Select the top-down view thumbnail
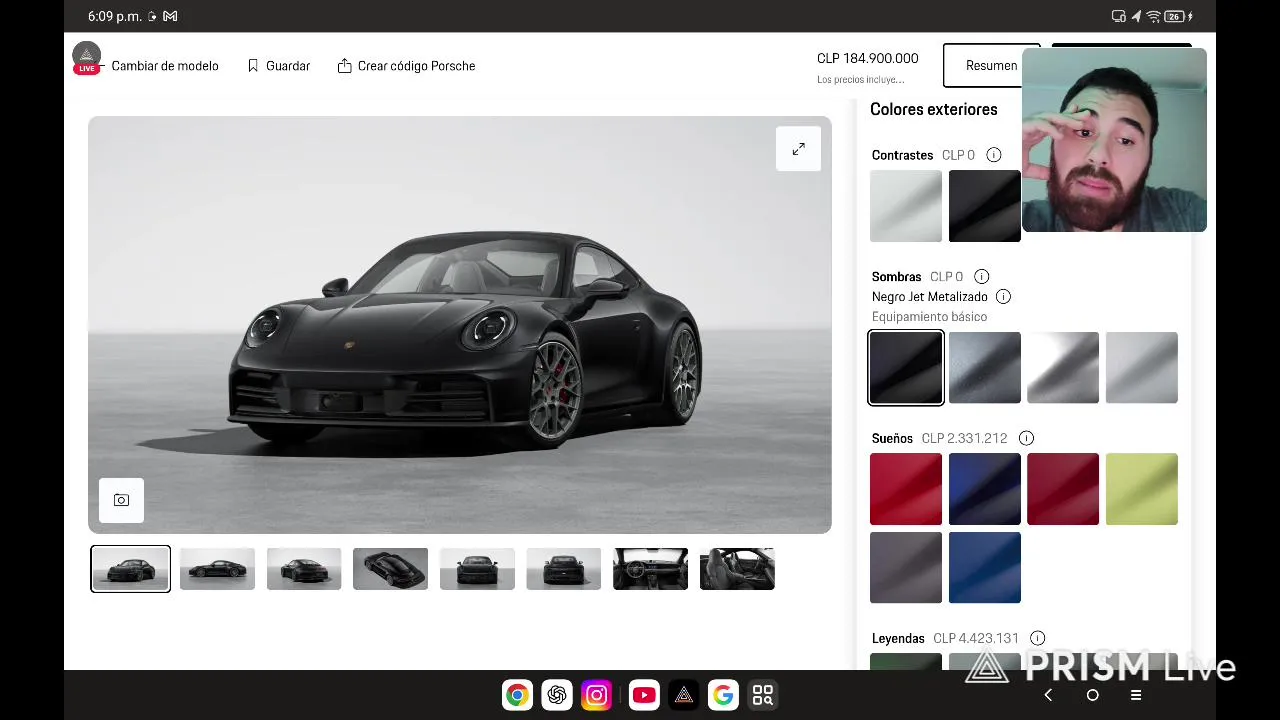Screen dimensions: 1280x720 point(391,569)
